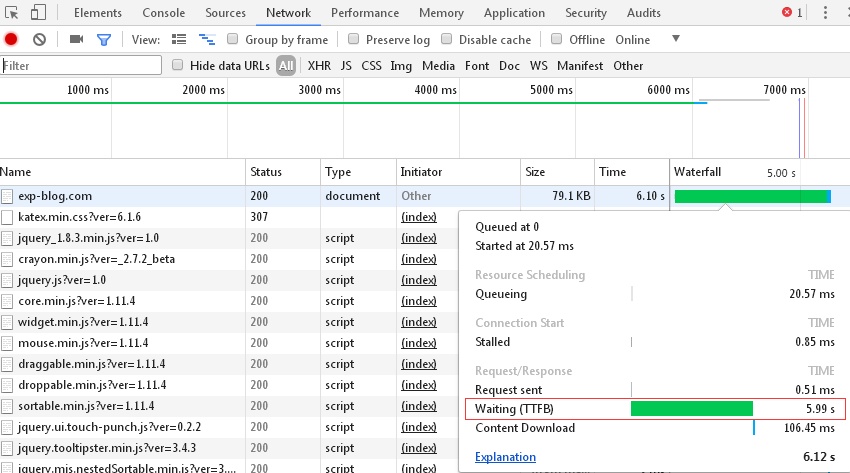Switch to large request rows view icon
This screenshot has height=473, width=850.
coord(179,39)
